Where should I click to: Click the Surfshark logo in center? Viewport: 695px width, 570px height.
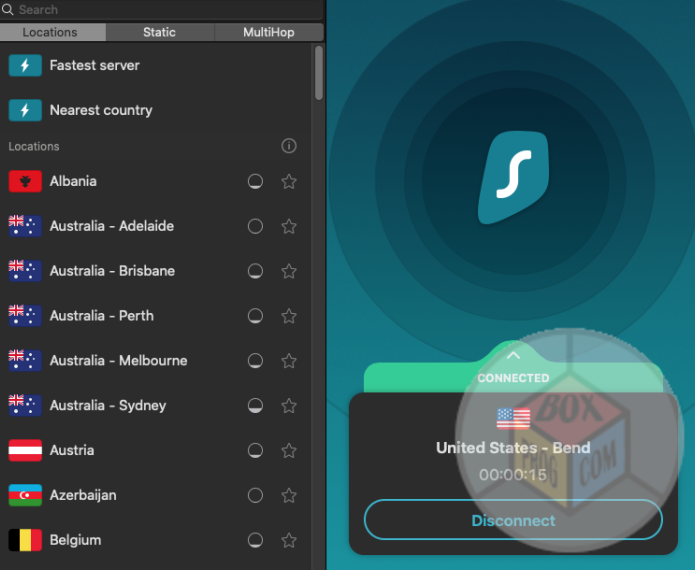coord(512,177)
